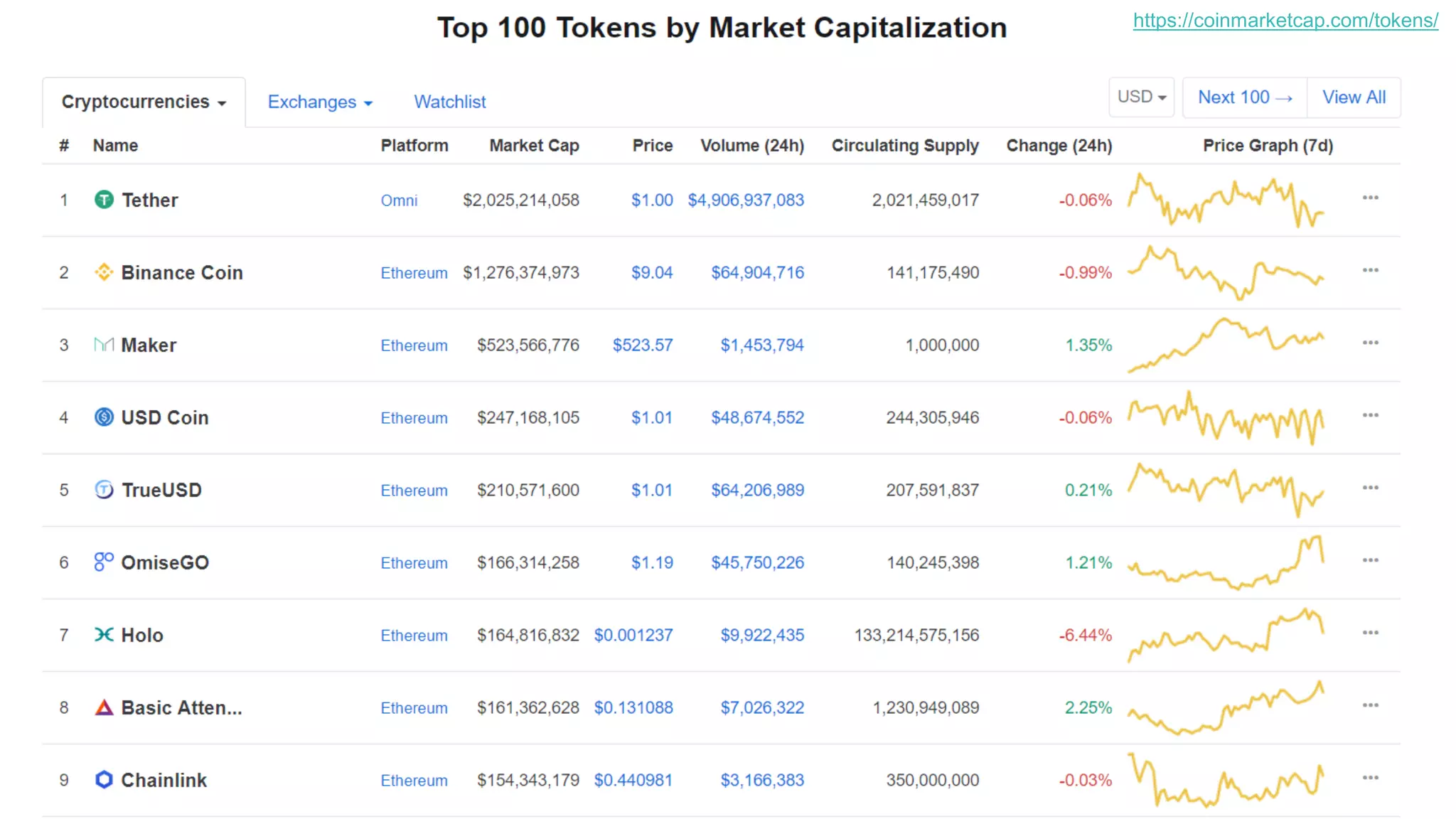Click the Tether coin logo icon
The height and width of the screenshot is (819, 1456).
(104, 200)
